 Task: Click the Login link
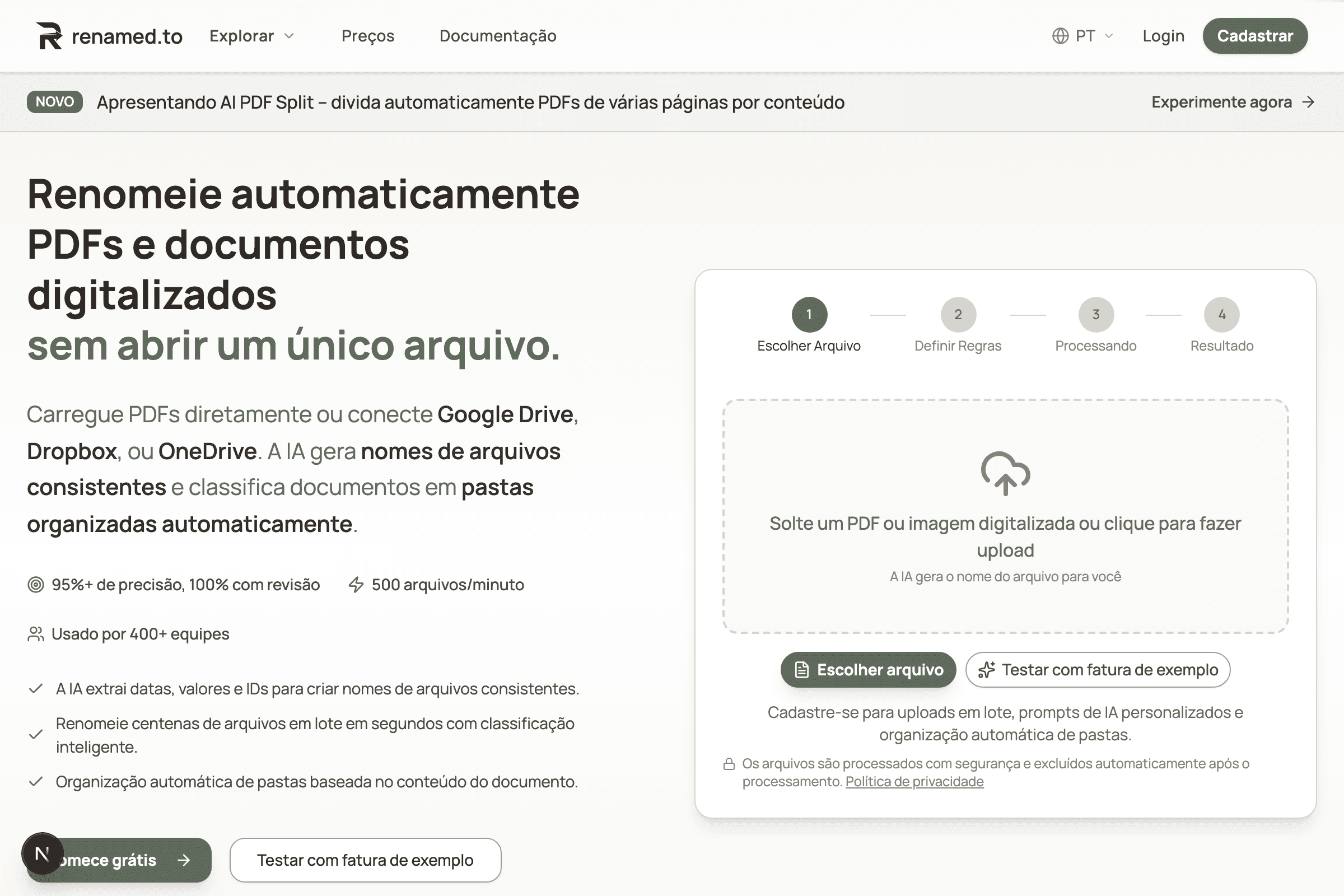coord(1163,35)
